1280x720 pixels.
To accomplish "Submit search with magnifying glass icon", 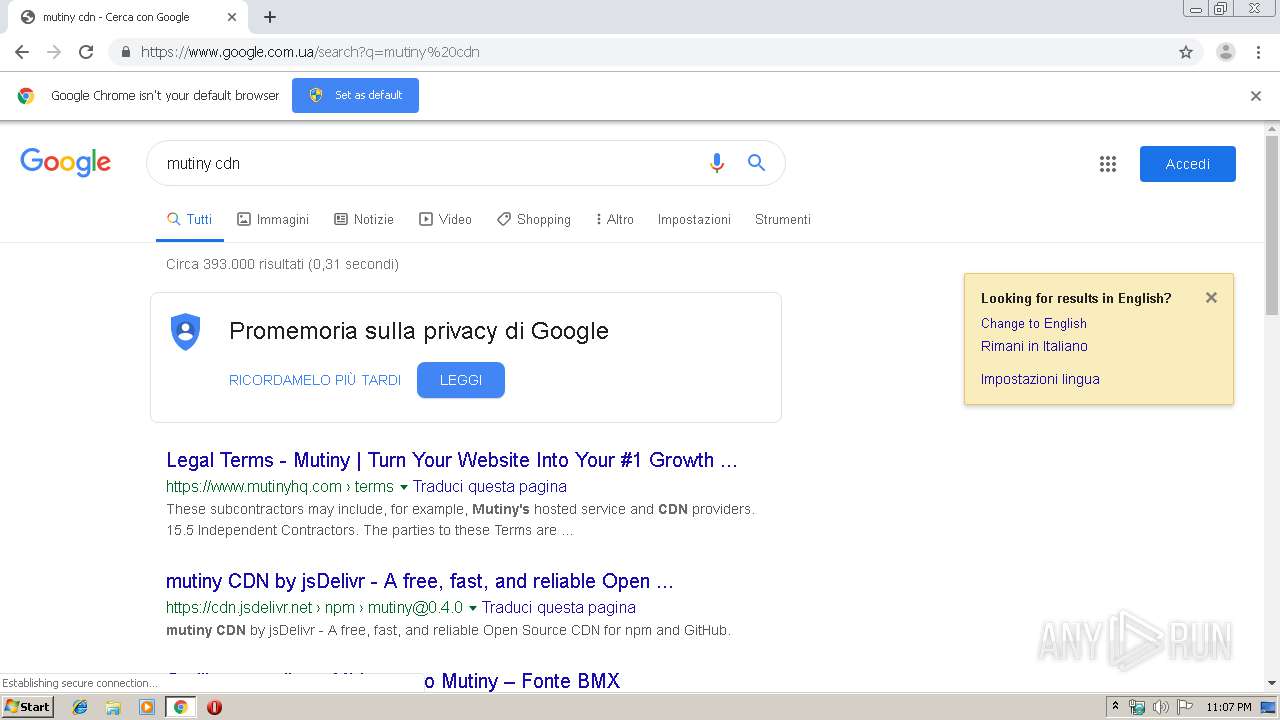I will [x=756, y=163].
